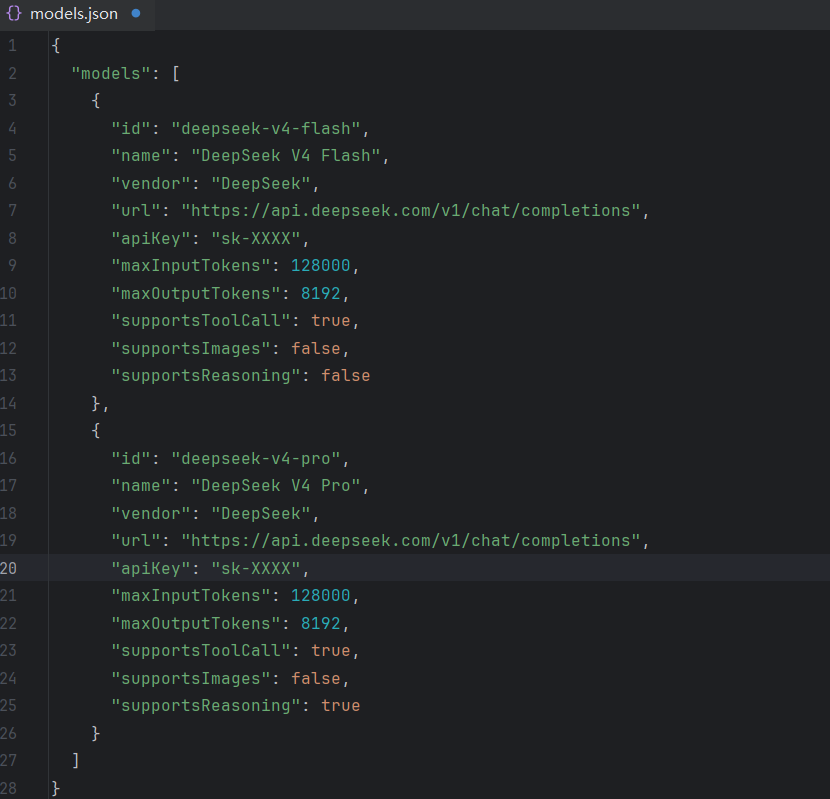Click the JSON braces icon on models.json tab
Image resolution: width=830 pixels, height=799 pixels.
coord(14,13)
